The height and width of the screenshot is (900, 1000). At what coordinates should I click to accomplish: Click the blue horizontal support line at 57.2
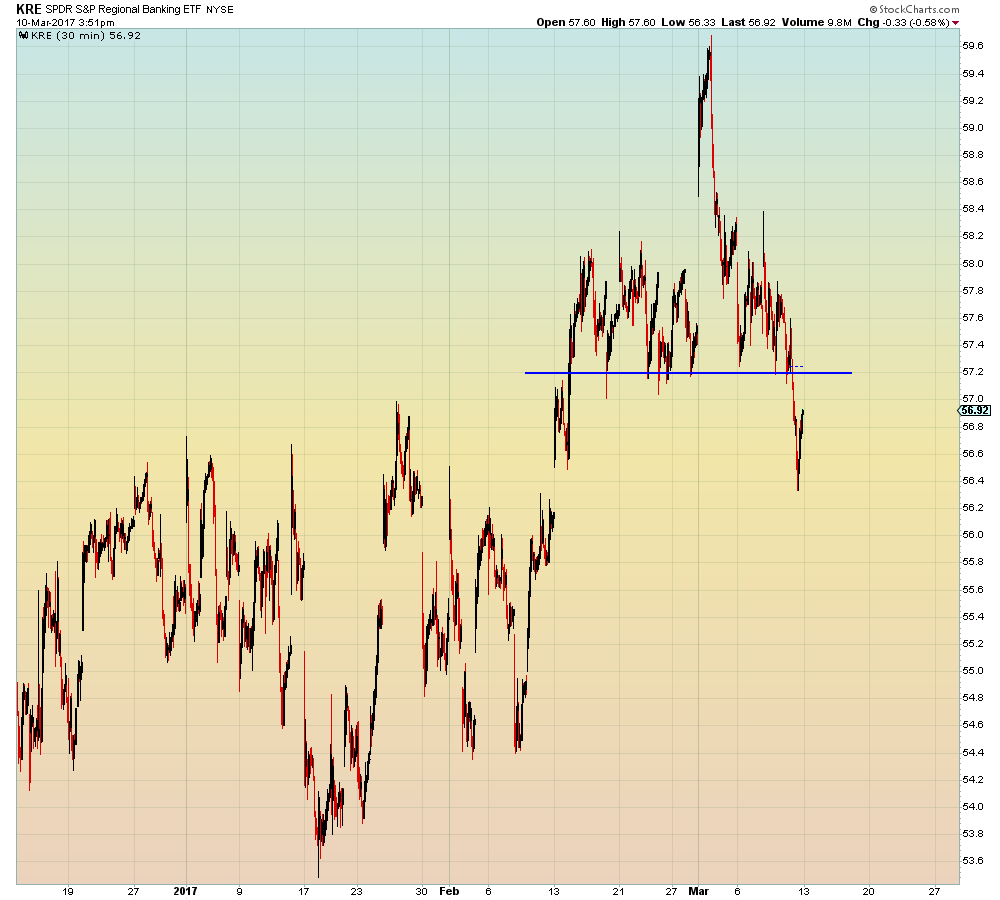click(x=688, y=373)
